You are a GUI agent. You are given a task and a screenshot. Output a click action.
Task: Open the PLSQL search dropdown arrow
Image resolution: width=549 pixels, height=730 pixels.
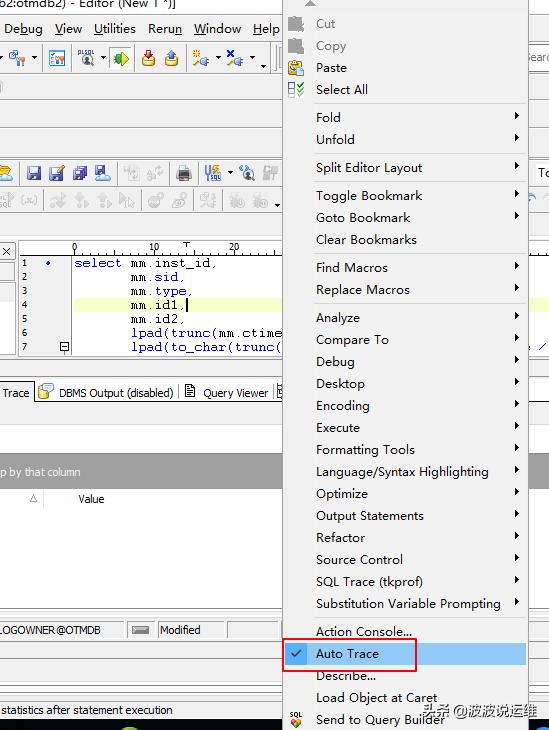click(103, 58)
